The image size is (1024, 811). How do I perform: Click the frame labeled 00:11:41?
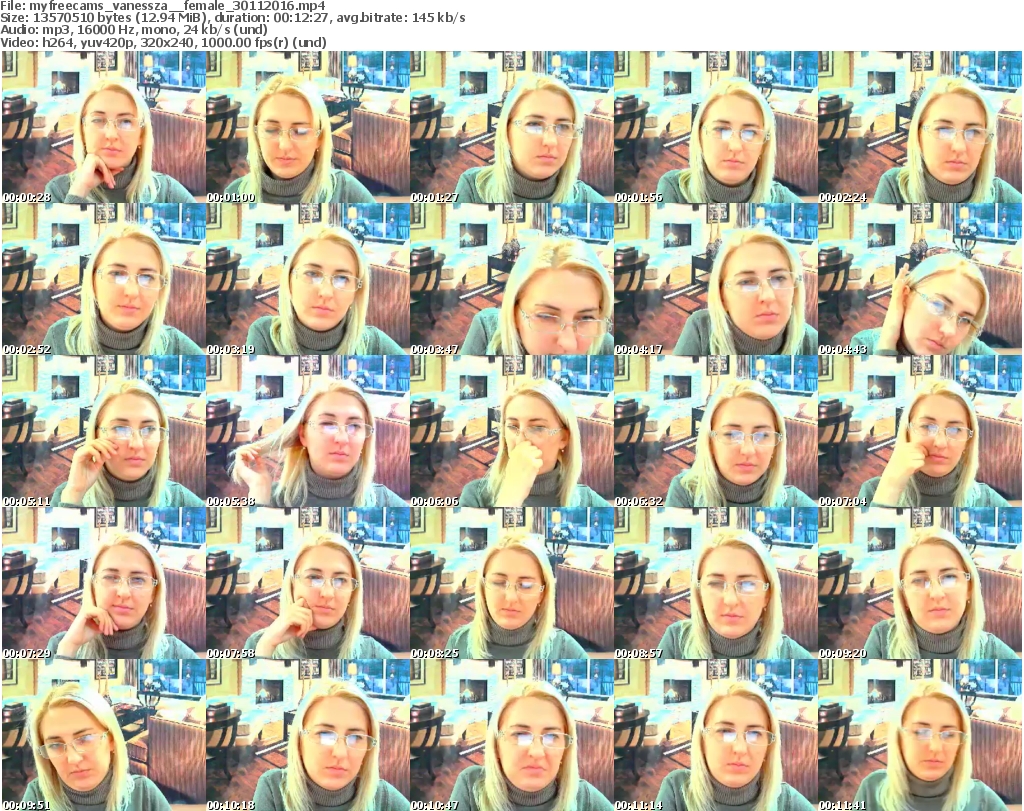coord(920,735)
